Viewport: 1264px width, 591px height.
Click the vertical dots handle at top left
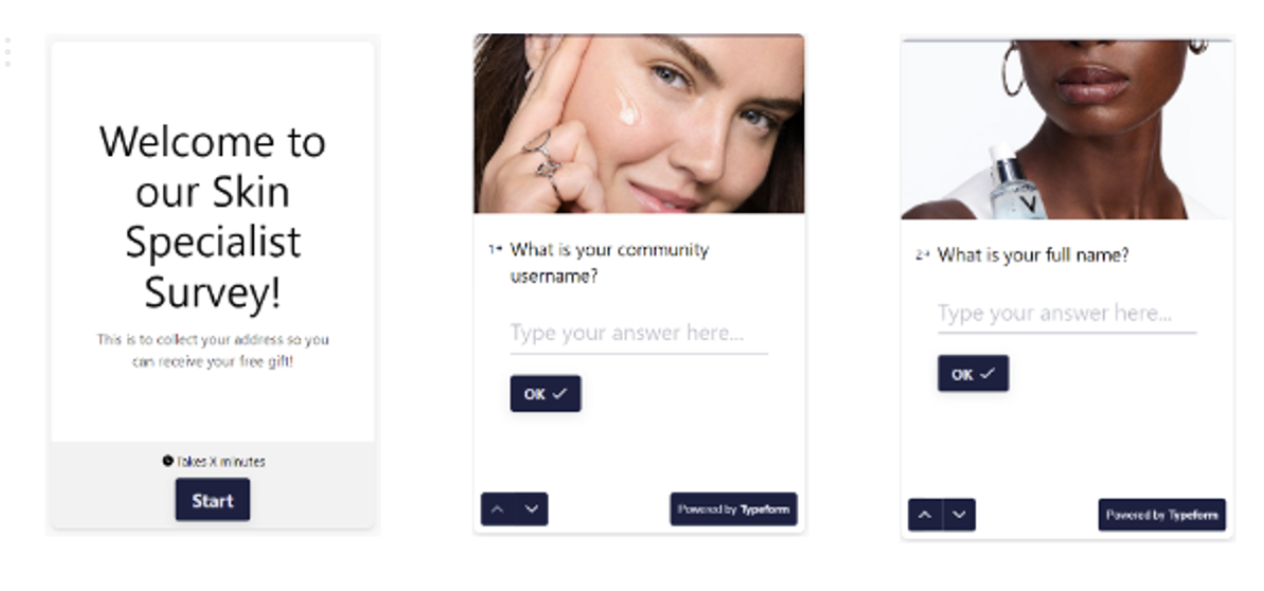8,52
